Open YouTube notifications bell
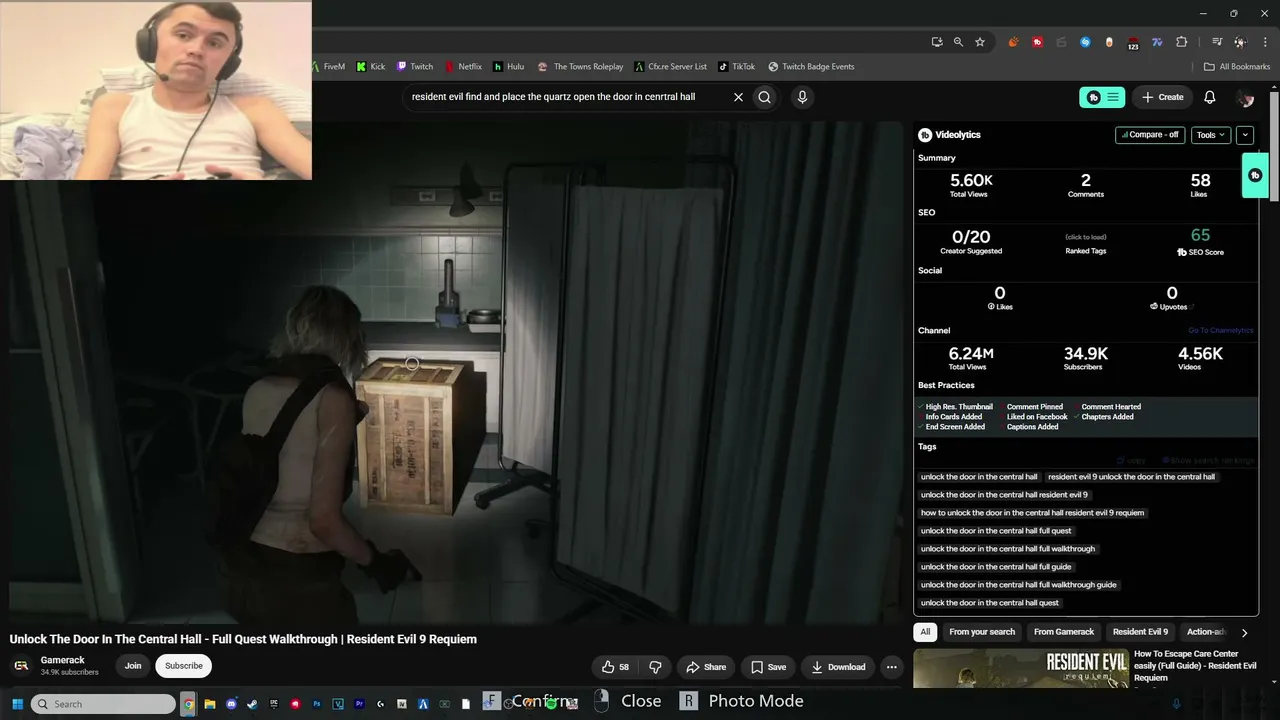 tap(1209, 97)
